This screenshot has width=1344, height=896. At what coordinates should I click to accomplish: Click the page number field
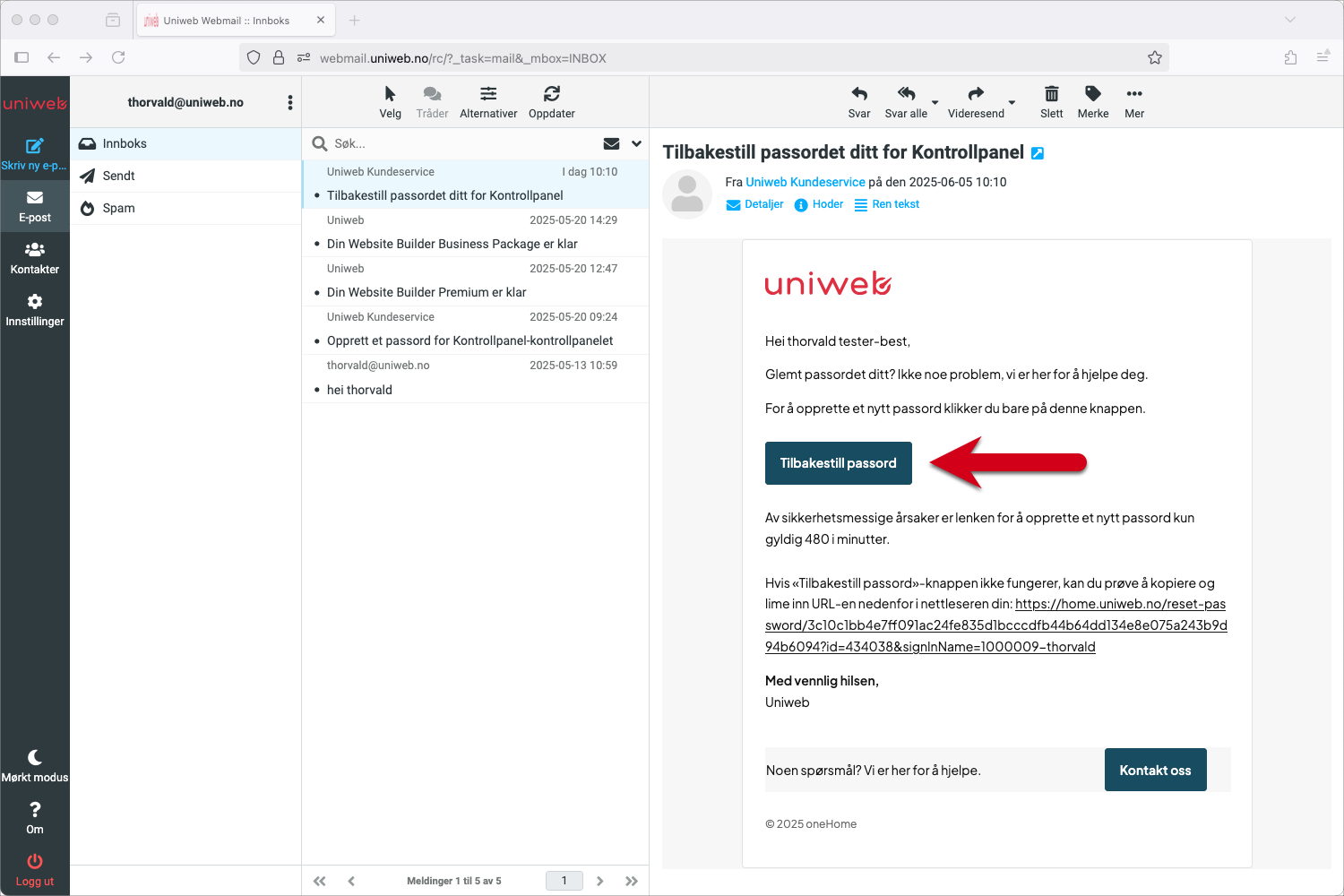click(x=564, y=881)
